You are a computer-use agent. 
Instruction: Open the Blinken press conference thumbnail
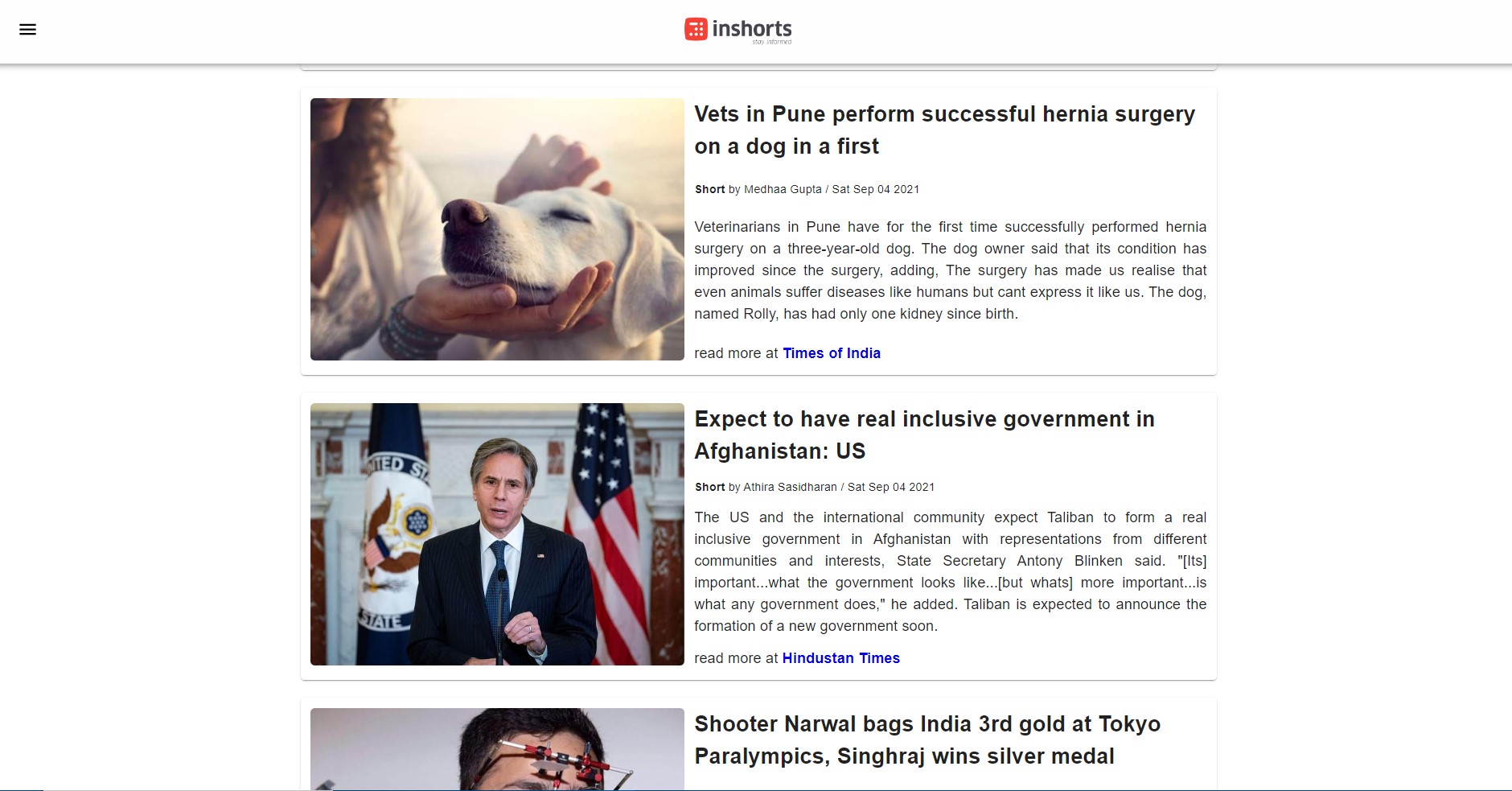click(497, 534)
